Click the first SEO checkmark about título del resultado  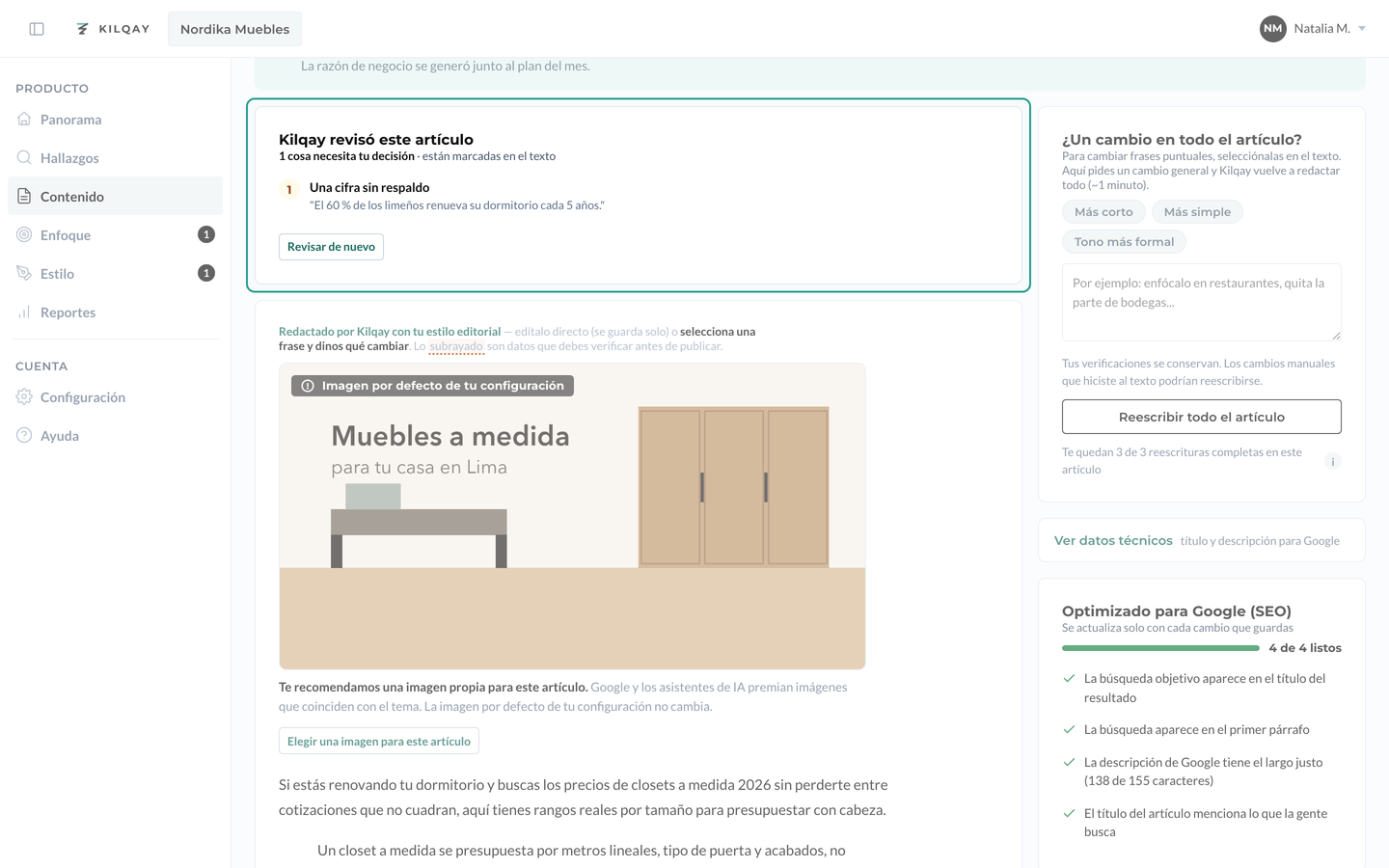pos(1069,679)
